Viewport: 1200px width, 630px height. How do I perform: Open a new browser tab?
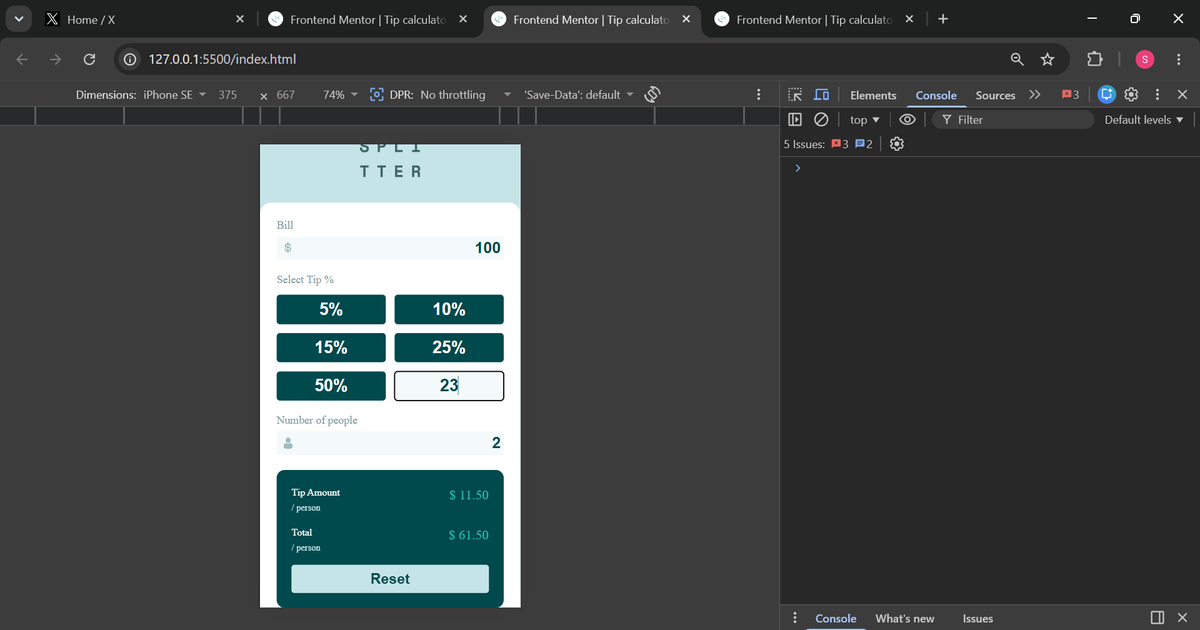(x=943, y=19)
